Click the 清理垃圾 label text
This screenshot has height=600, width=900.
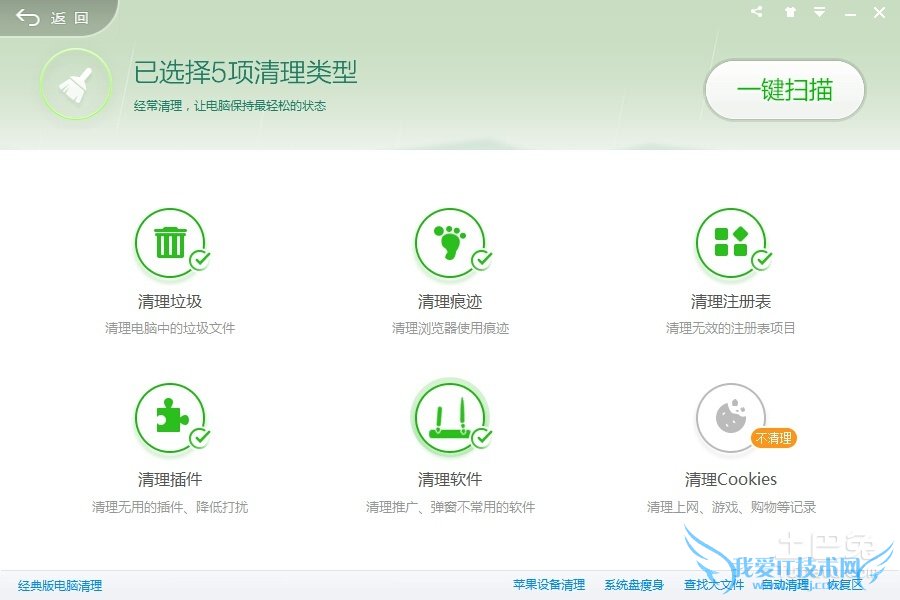[x=170, y=301]
